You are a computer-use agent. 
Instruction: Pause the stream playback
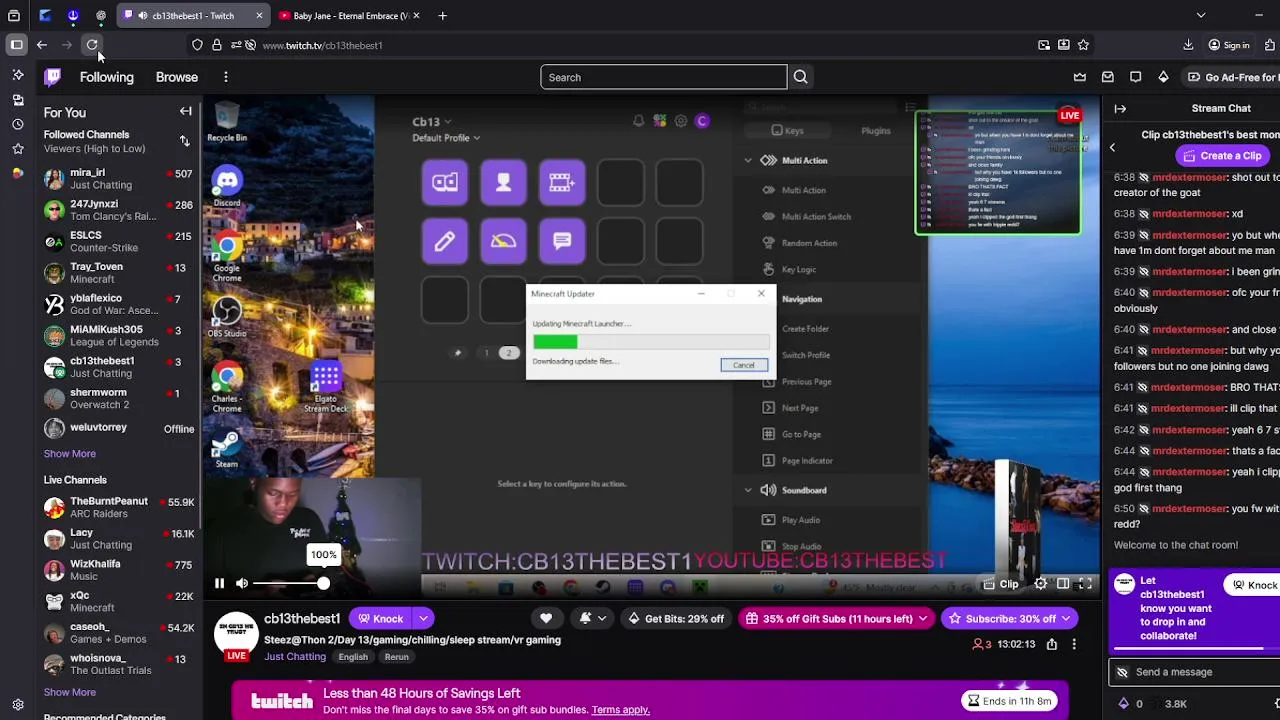pyautogui.click(x=219, y=584)
